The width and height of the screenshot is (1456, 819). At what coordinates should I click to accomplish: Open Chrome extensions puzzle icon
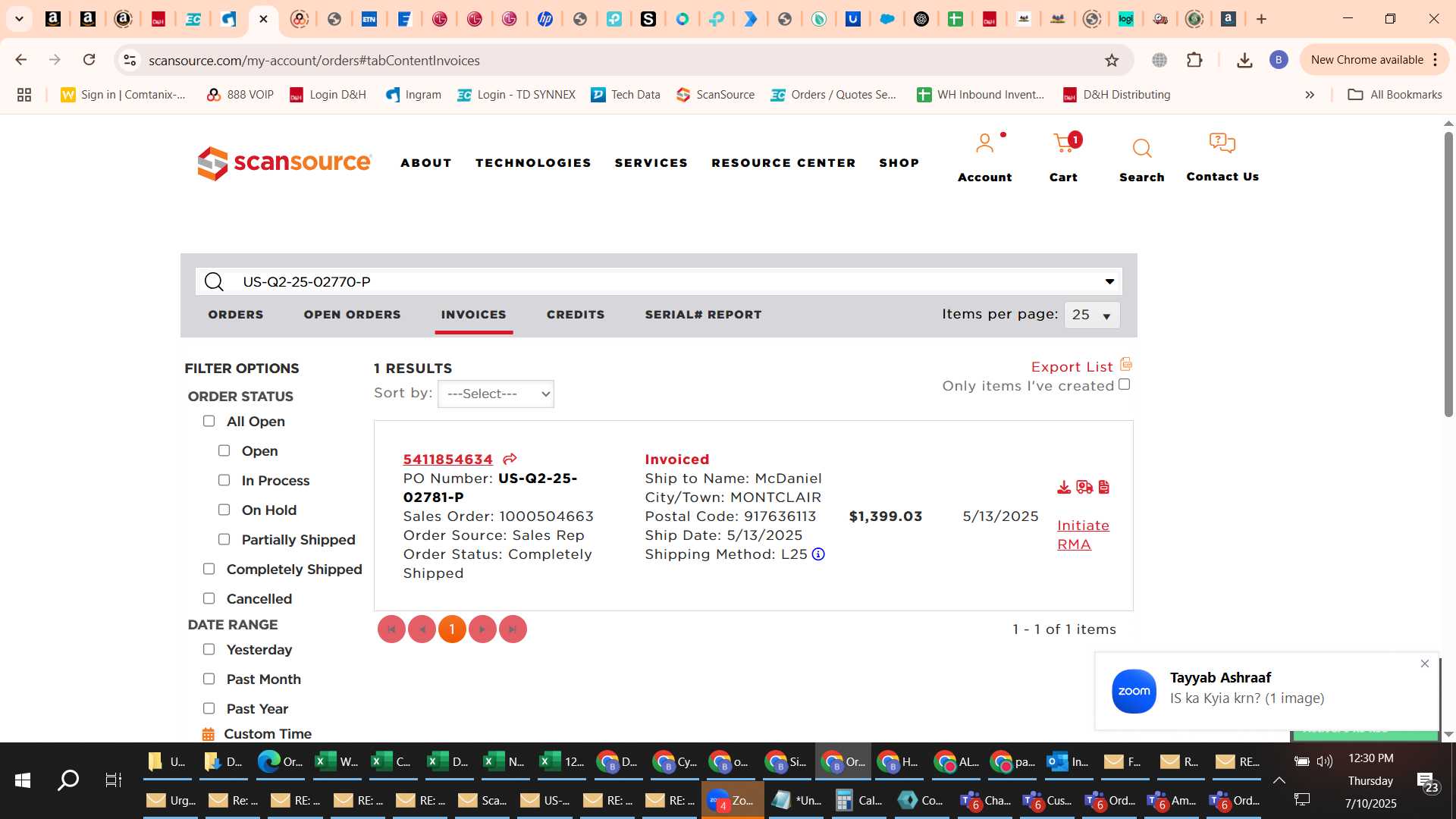pyautogui.click(x=1194, y=60)
